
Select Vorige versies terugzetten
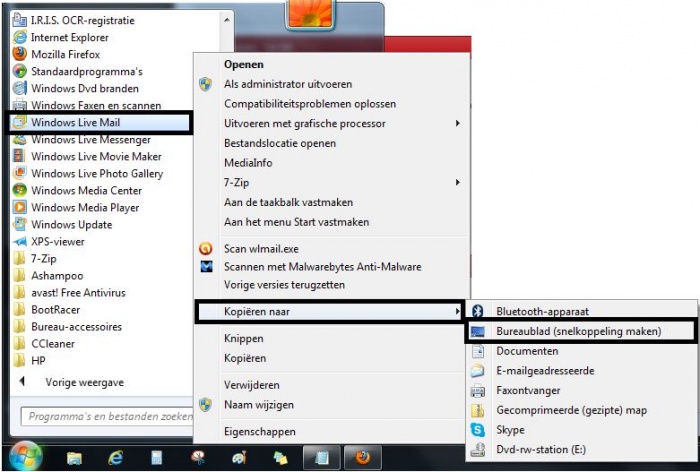[284, 284]
